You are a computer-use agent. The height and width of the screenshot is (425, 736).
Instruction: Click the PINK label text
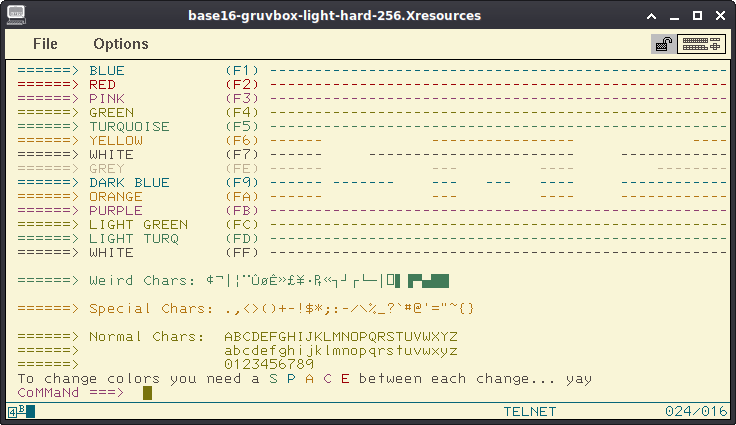coord(107,99)
